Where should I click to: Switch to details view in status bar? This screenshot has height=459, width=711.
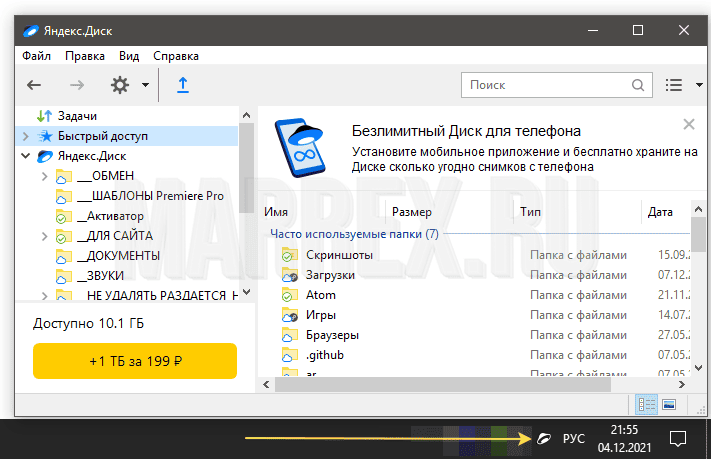tap(646, 404)
